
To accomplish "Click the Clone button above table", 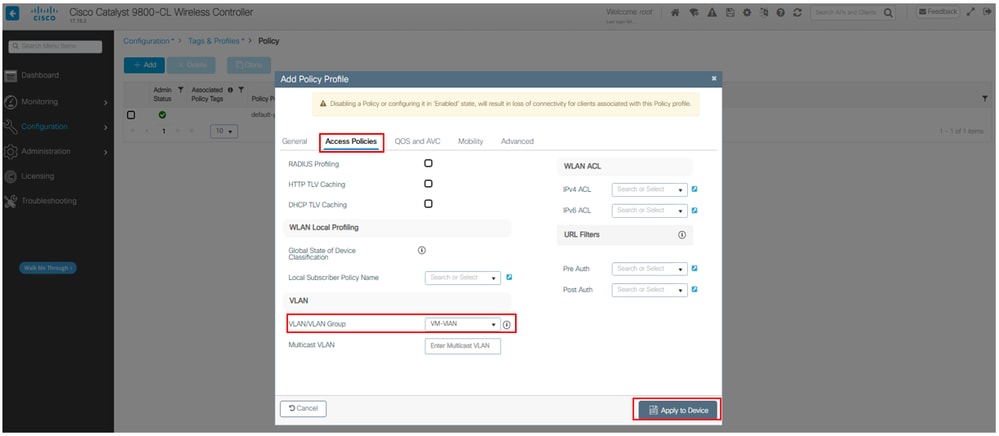I will [x=249, y=65].
